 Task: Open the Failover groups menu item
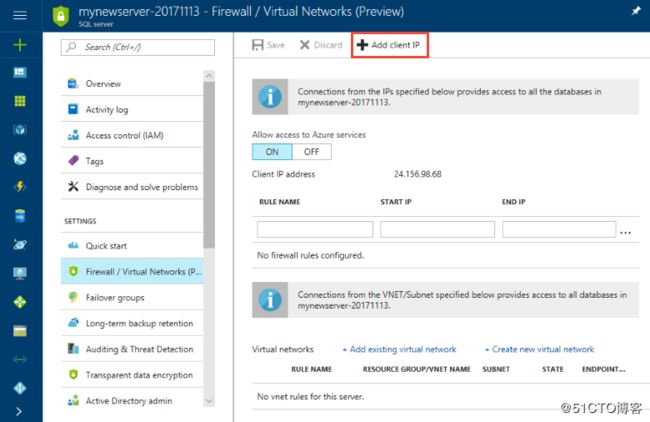(132, 298)
